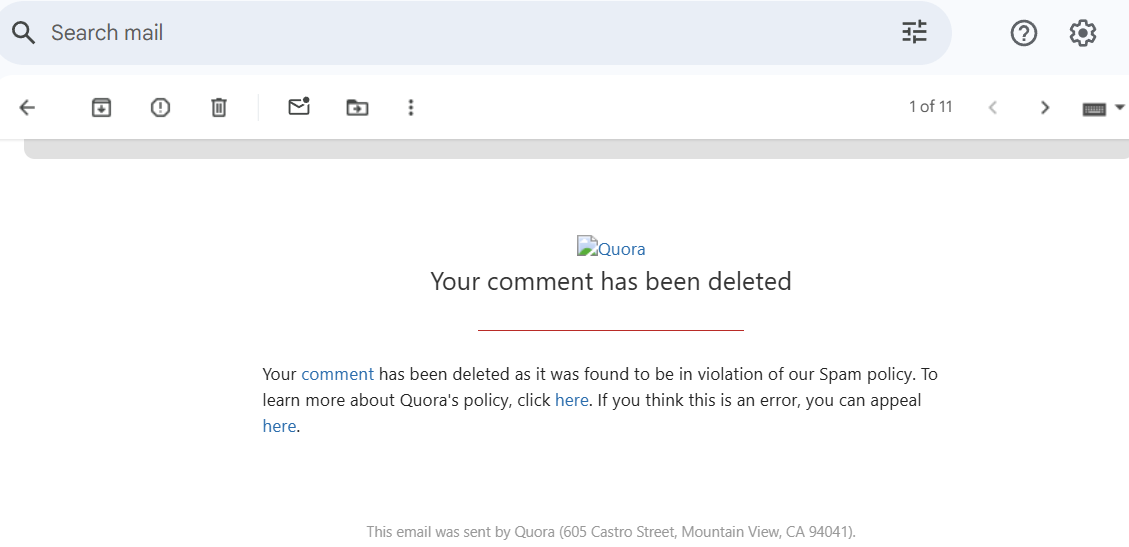The width and height of the screenshot is (1129, 547).
Task: Go to the older email arrow
Action: (x=1045, y=107)
